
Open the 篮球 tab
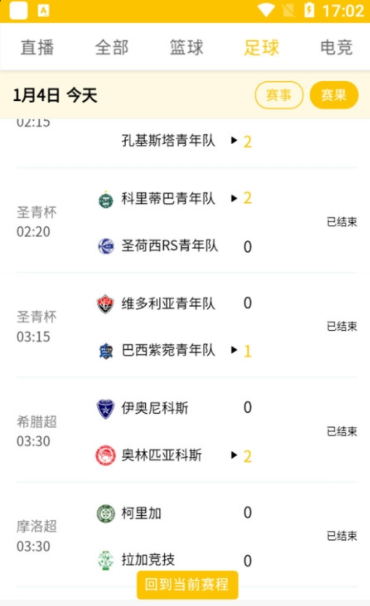(x=186, y=48)
